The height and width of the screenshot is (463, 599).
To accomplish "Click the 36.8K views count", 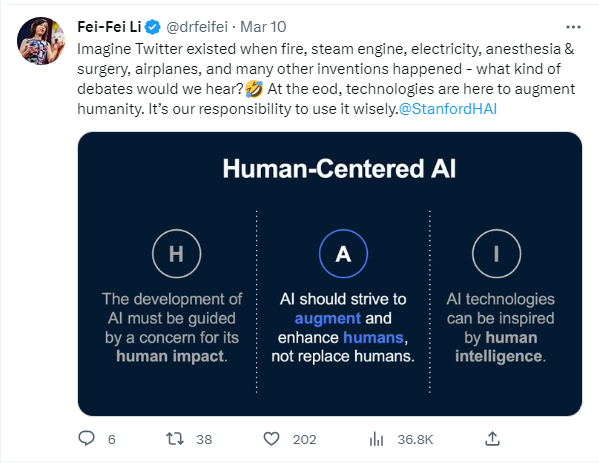I will [415, 439].
